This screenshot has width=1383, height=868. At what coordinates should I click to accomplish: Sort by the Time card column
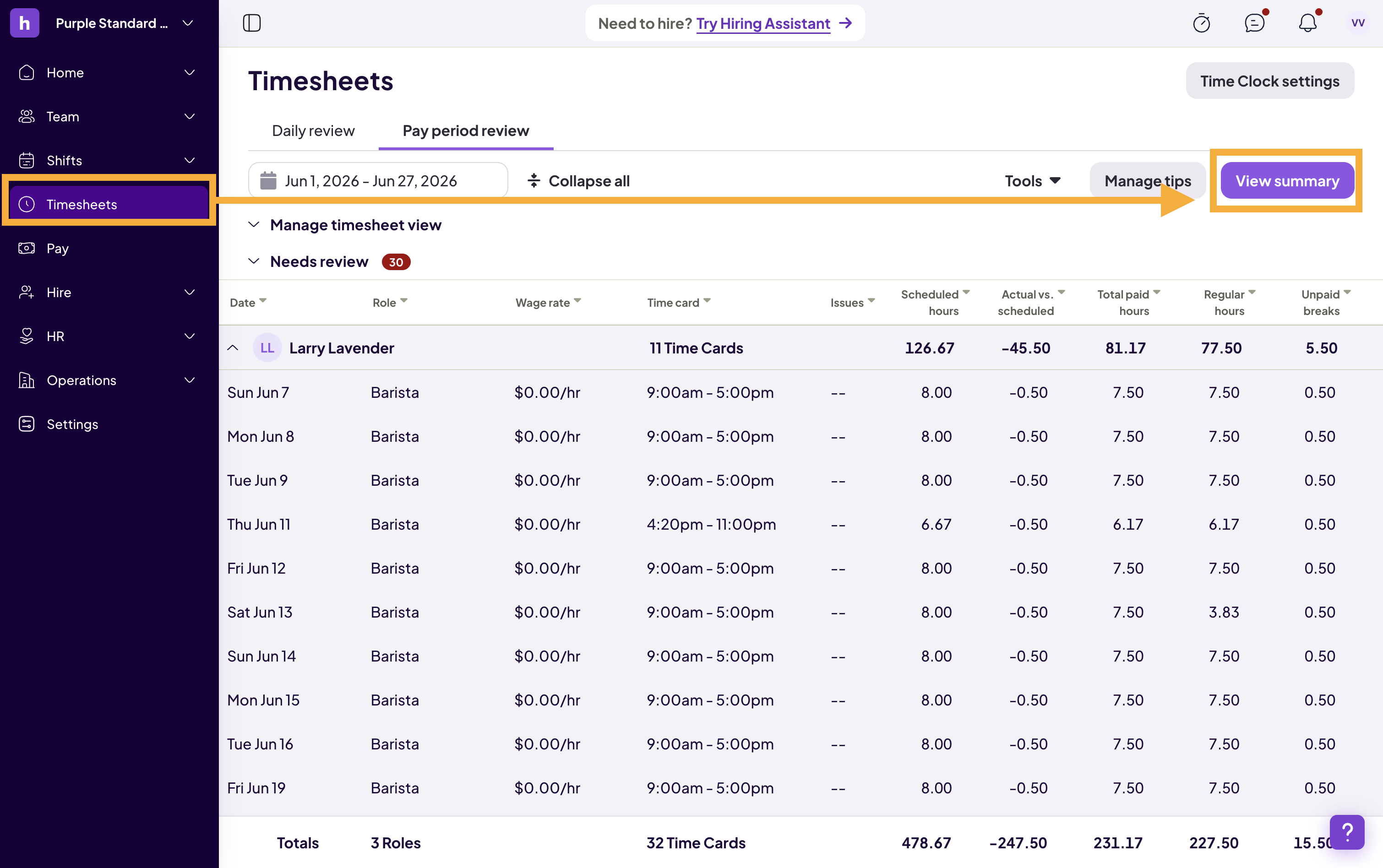point(679,303)
